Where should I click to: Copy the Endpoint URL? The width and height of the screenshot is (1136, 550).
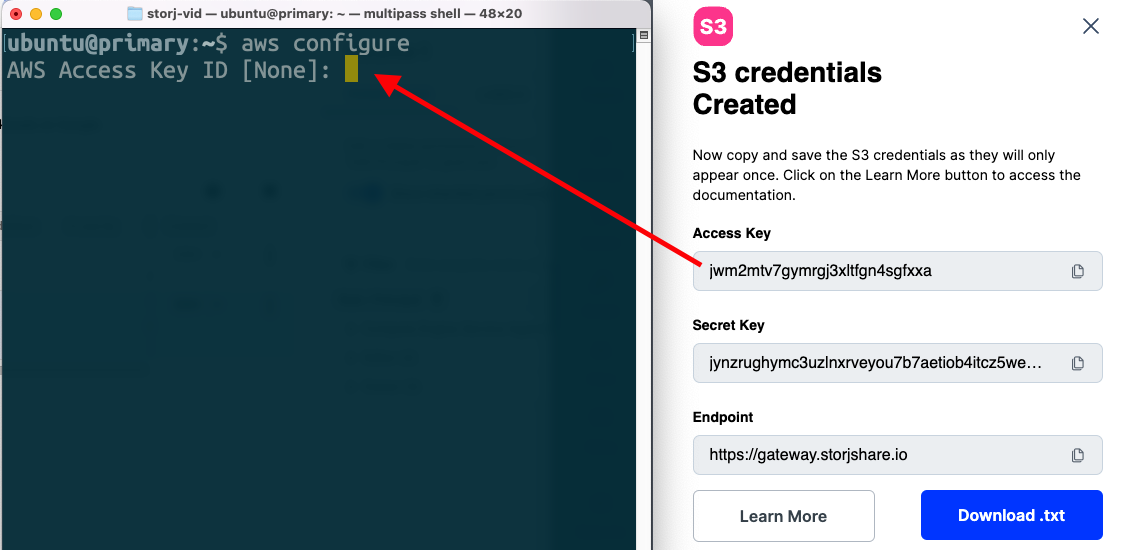click(1077, 456)
